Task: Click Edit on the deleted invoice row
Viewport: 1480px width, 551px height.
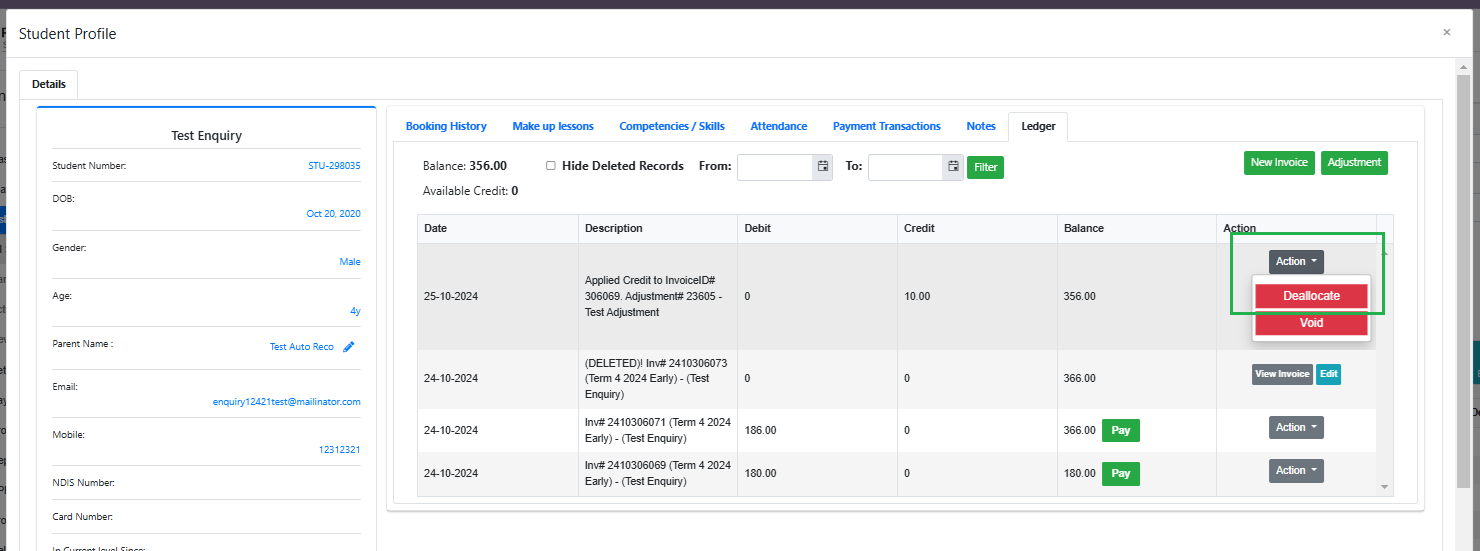Action: point(1328,374)
